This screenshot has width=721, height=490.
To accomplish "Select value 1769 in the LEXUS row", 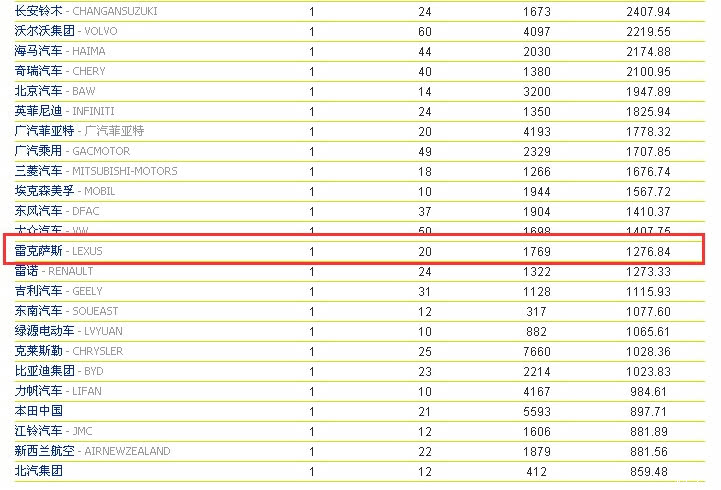I will click(x=537, y=251).
